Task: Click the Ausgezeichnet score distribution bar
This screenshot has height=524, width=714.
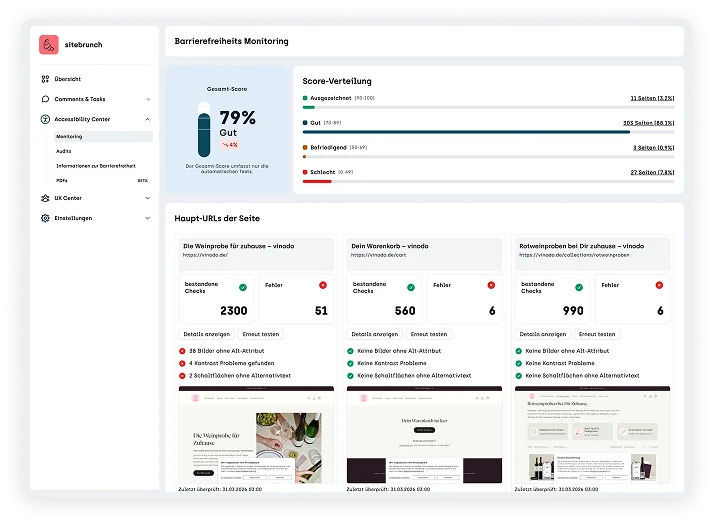Action: [488, 107]
